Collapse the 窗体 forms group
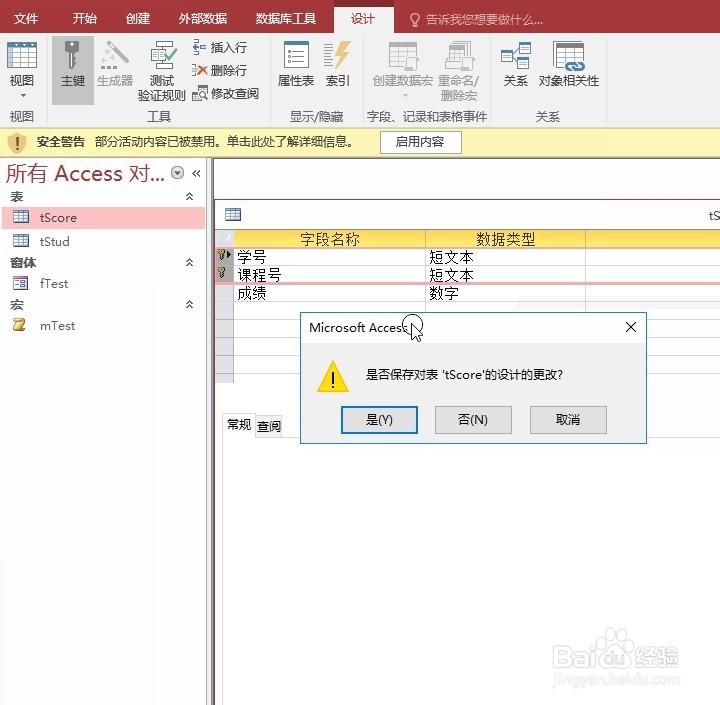The height and width of the screenshot is (705, 720). pos(189,262)
